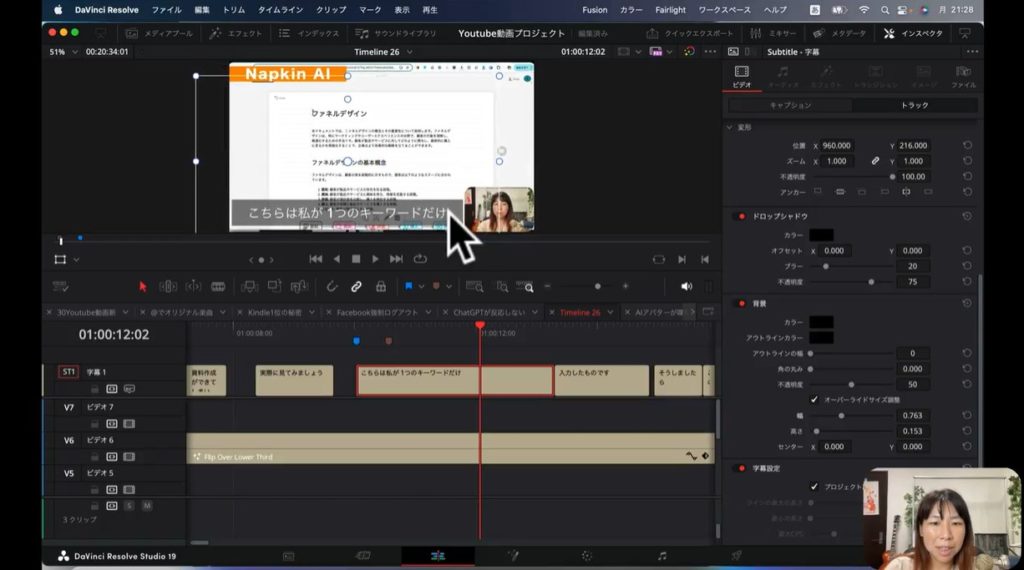
Task: Open the Fusion menu in menu bar
Action: click(594, 10)
